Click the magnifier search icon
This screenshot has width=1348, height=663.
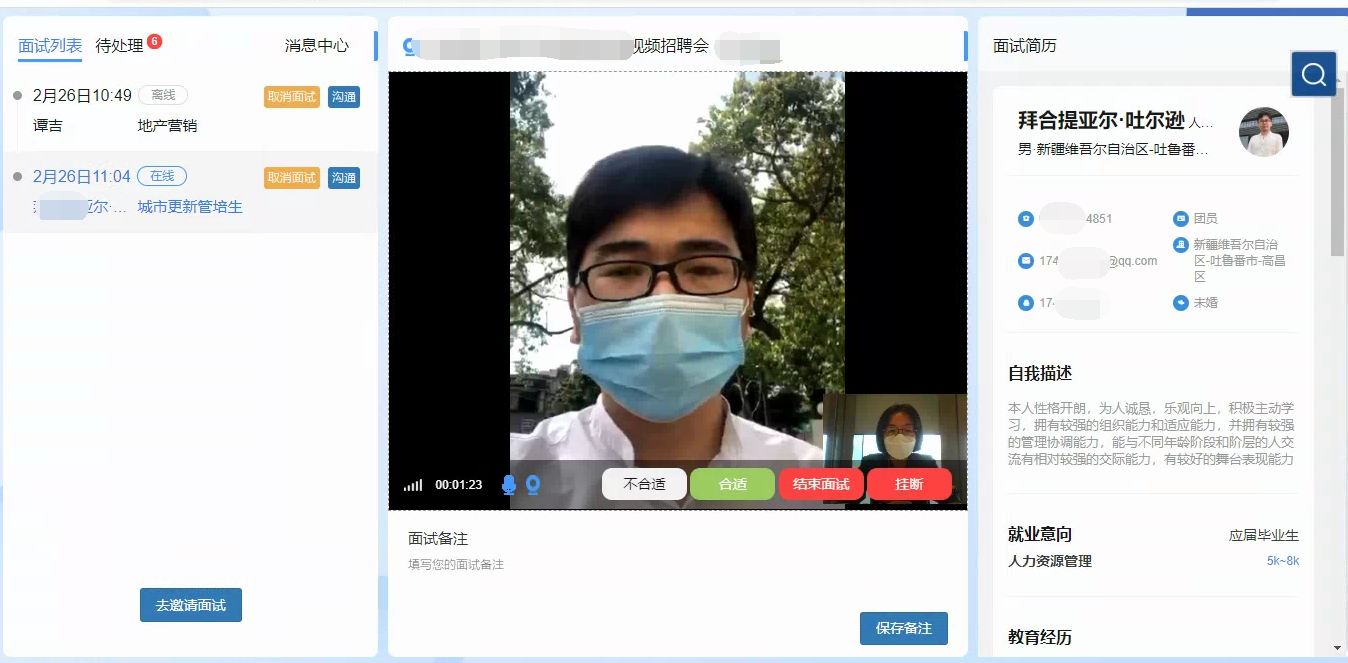coord(1313,74)
